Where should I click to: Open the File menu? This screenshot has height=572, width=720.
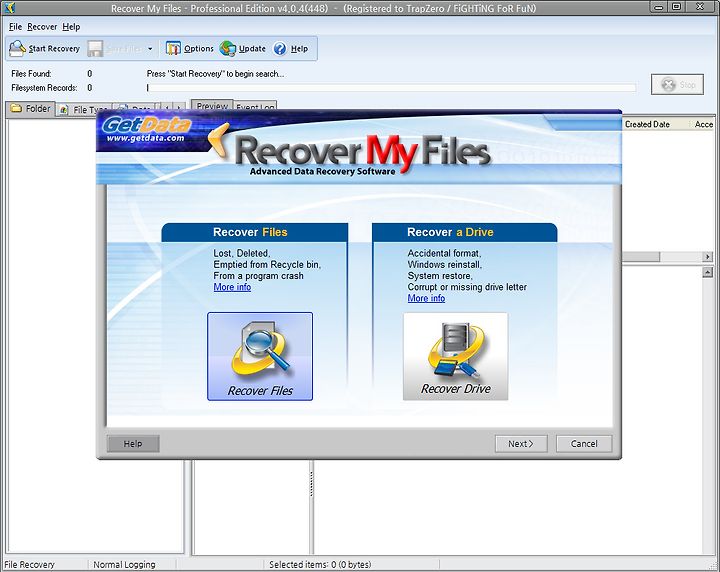click(15, 27)
